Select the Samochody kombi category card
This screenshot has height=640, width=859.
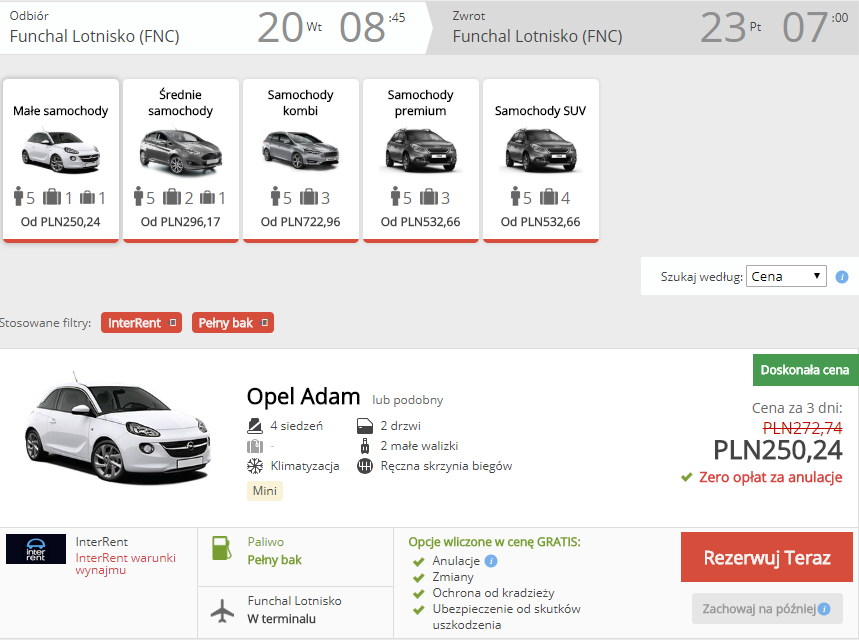(x=301, y=160)
